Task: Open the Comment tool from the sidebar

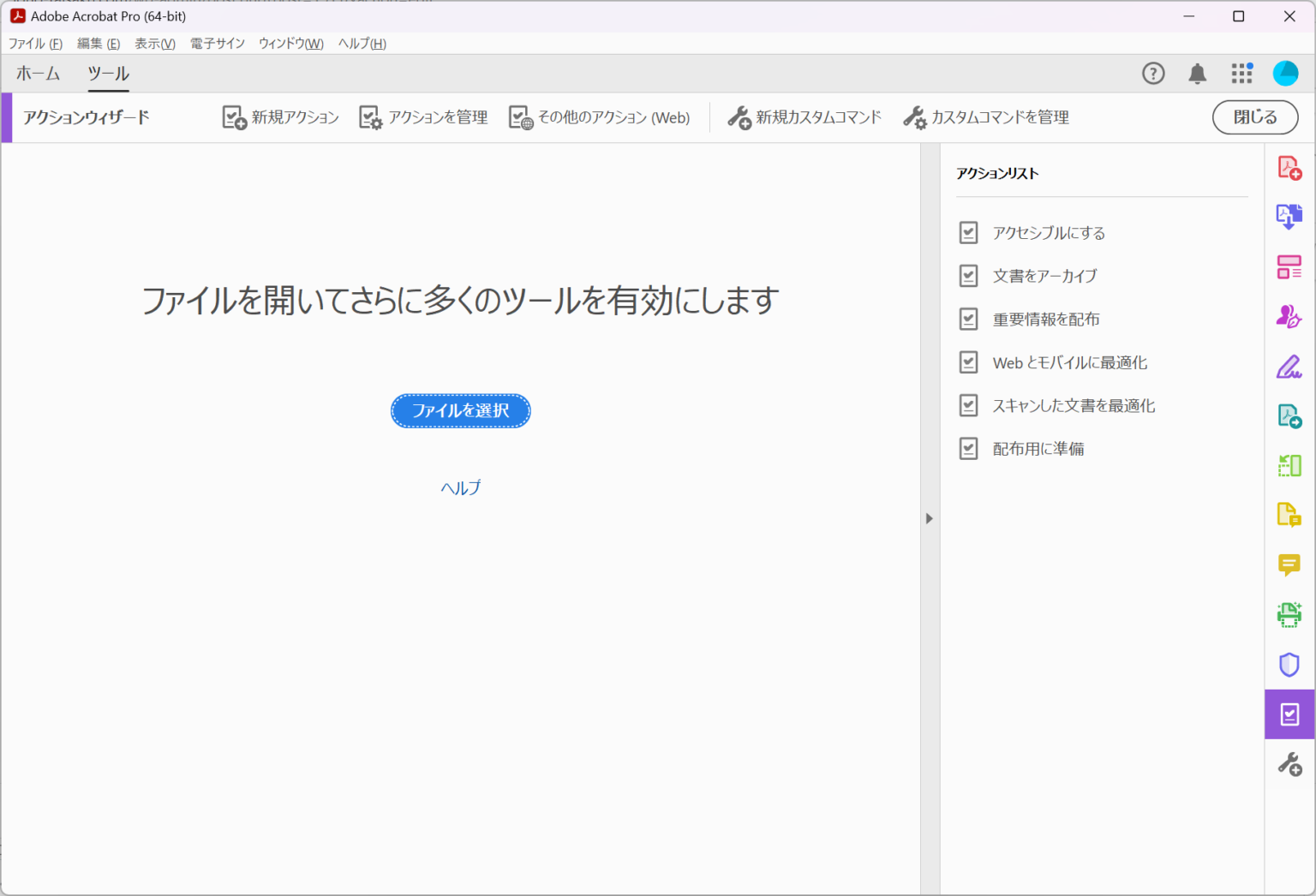Action: pos(1289,565)
